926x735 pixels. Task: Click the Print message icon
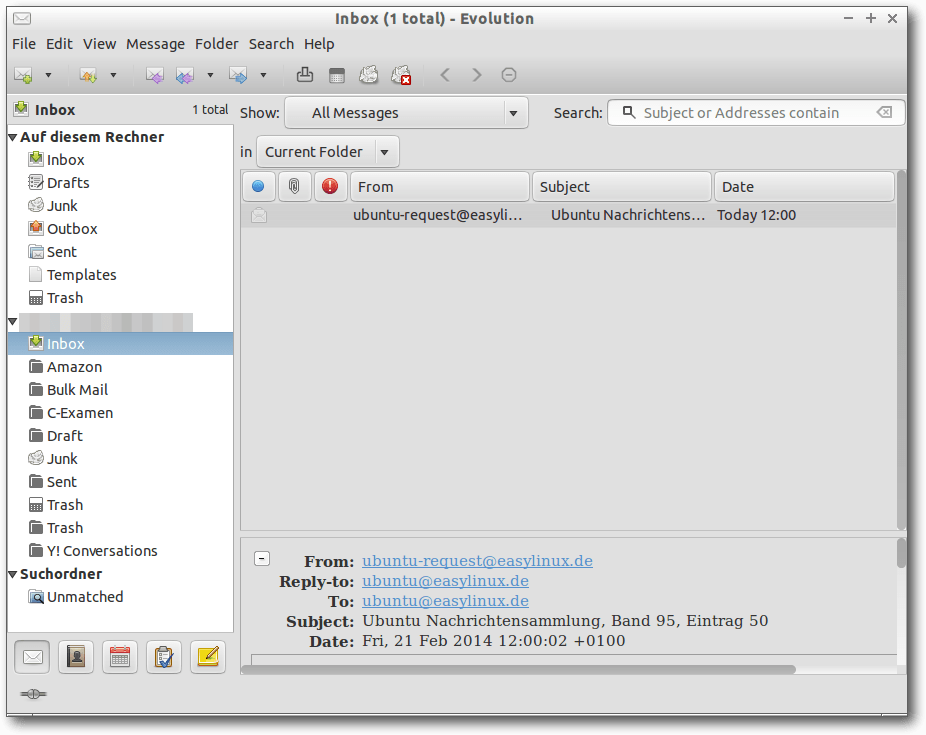coord(305,75)
